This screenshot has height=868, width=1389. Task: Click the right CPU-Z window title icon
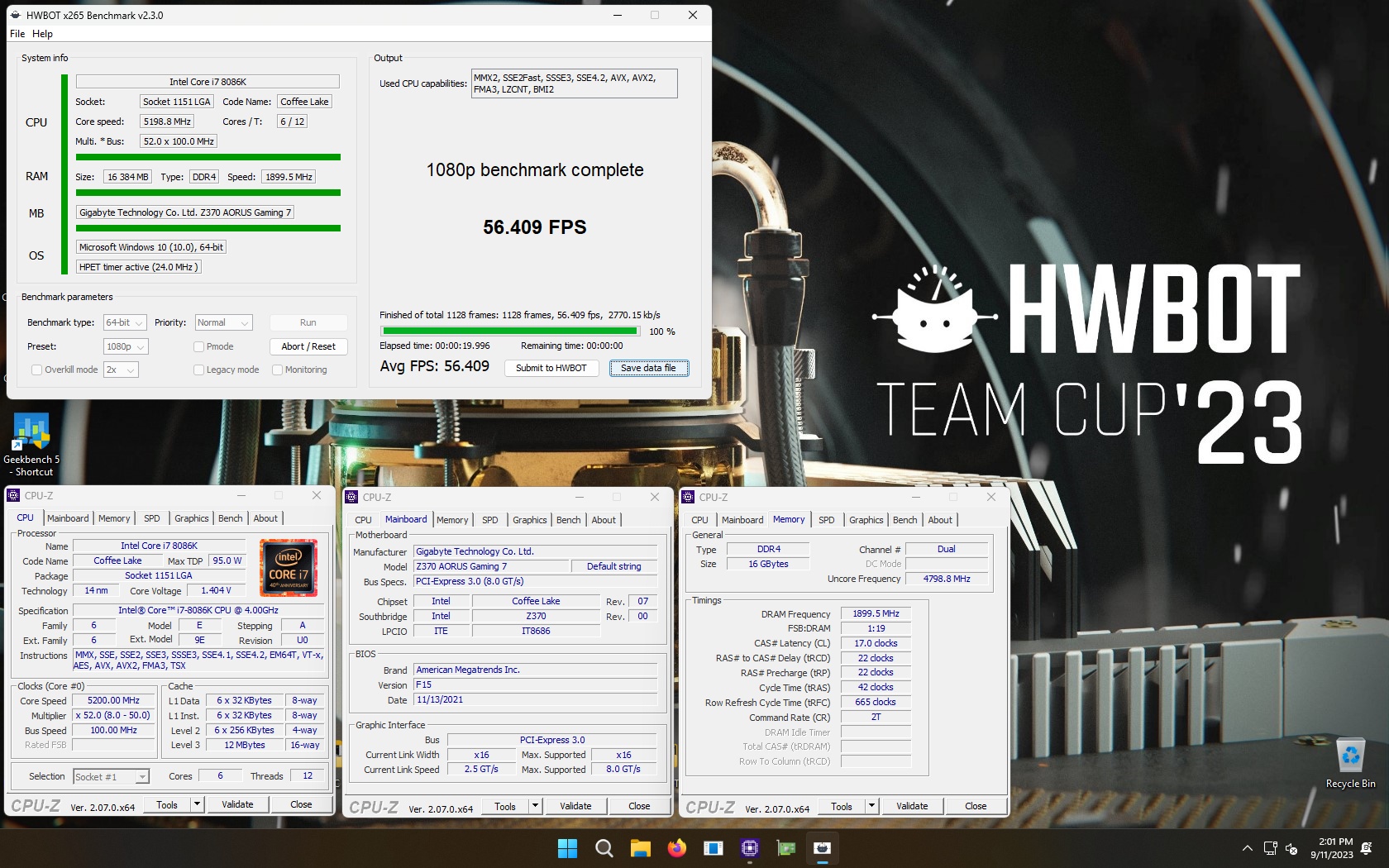pyautogui.click(x=688, y=497)
